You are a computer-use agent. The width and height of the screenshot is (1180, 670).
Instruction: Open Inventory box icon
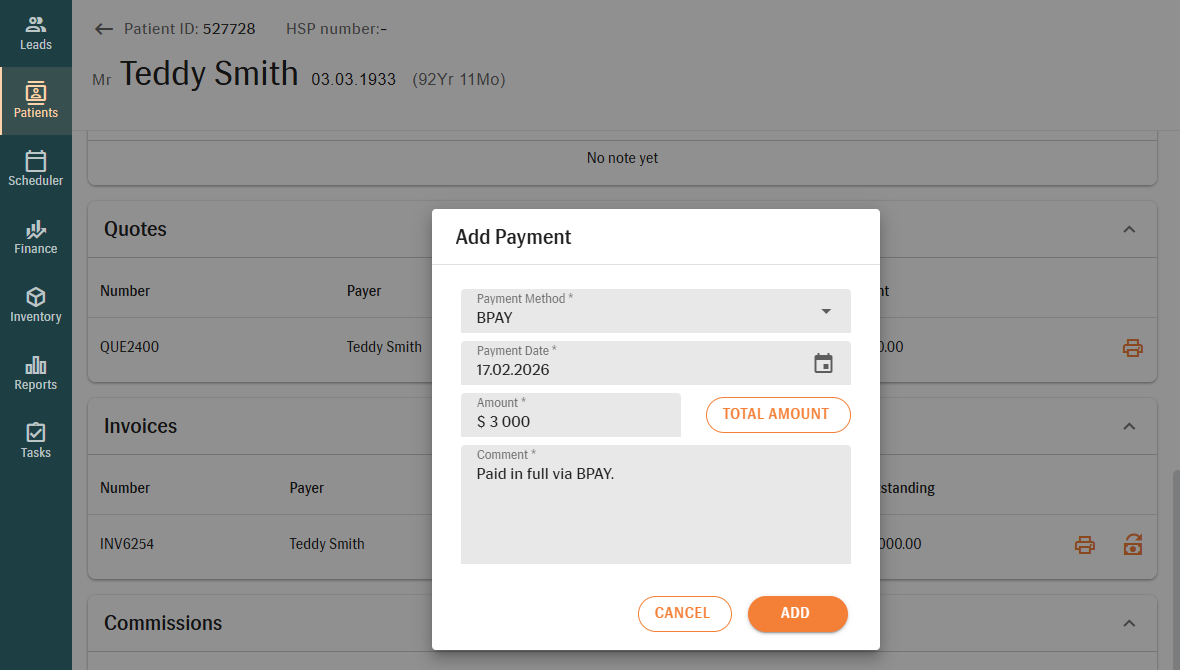[x=36, y=297]
